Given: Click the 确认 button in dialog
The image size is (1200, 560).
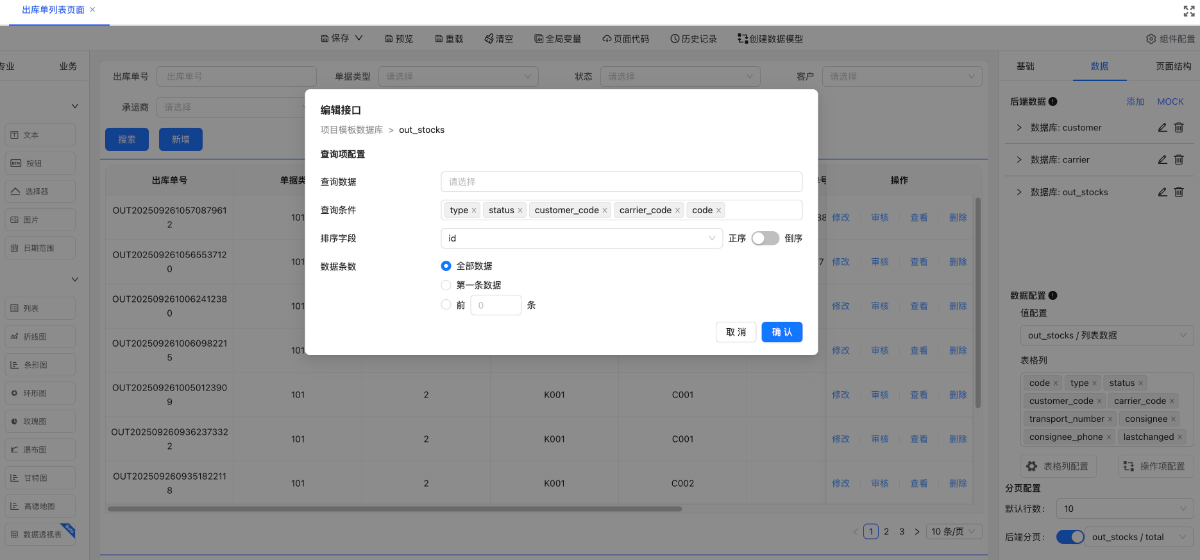Looking at the screenshot, I should [x=781, y=332].
